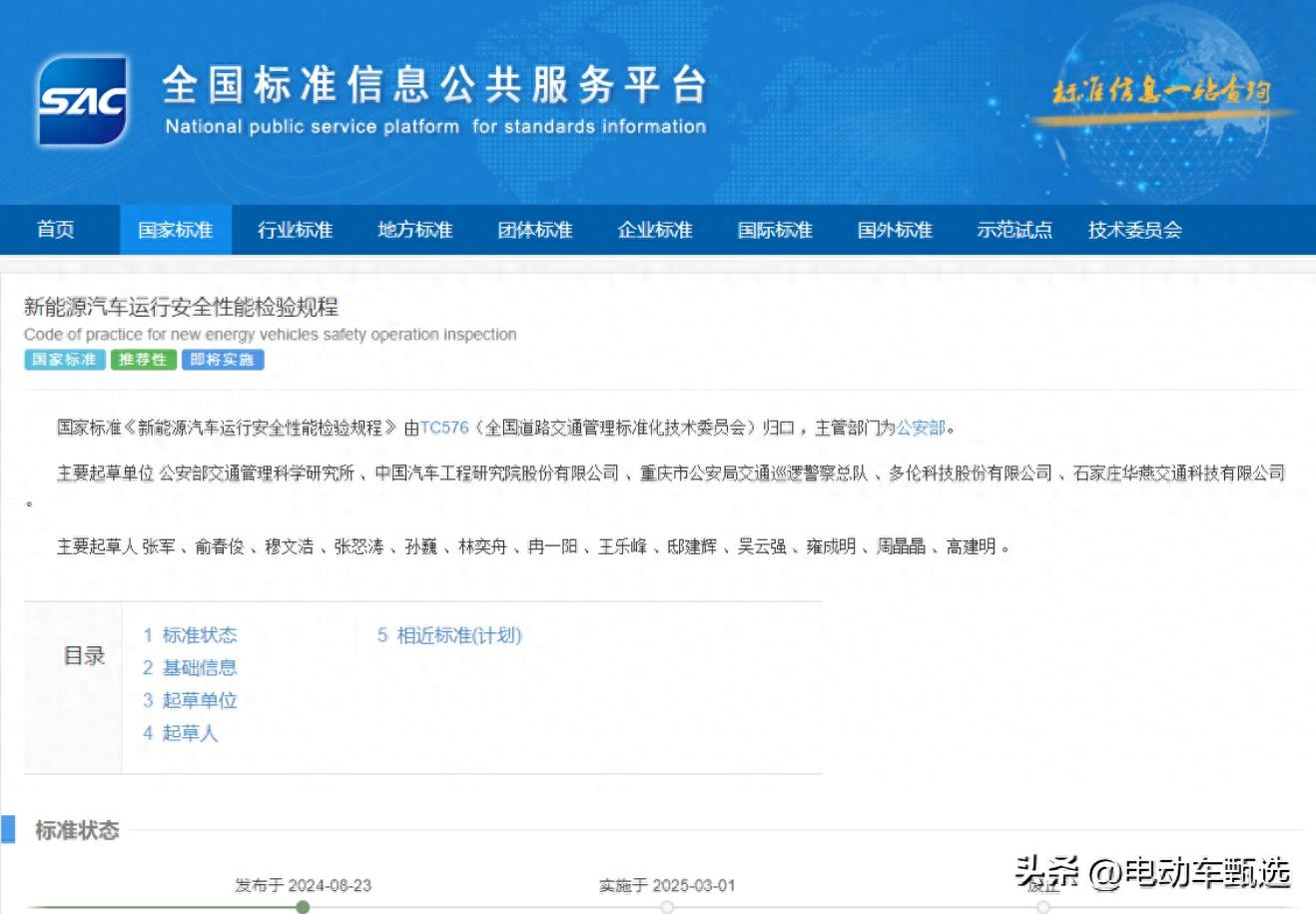Screen dimensions: 1316x914
Task: Jump to 3 起草单位 section
Action: pos(190,701)
